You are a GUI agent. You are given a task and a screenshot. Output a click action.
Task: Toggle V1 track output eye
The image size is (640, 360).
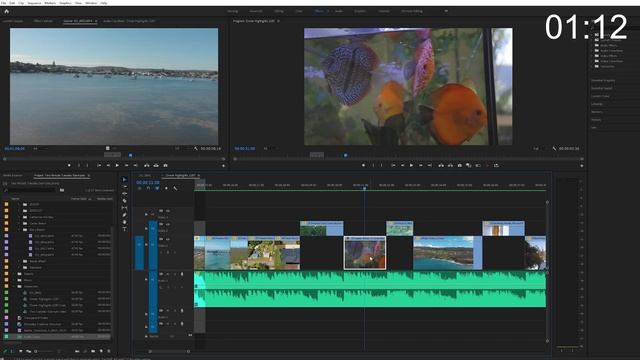click(x=168, y=239)
